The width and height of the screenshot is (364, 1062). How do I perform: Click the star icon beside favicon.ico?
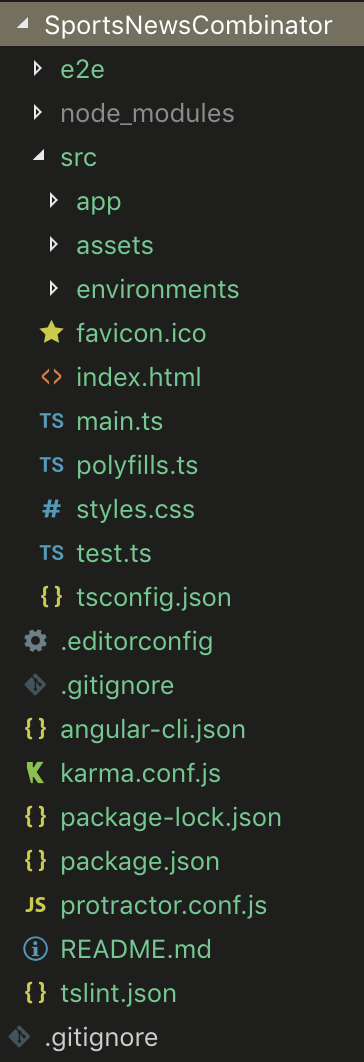point(52,333)
